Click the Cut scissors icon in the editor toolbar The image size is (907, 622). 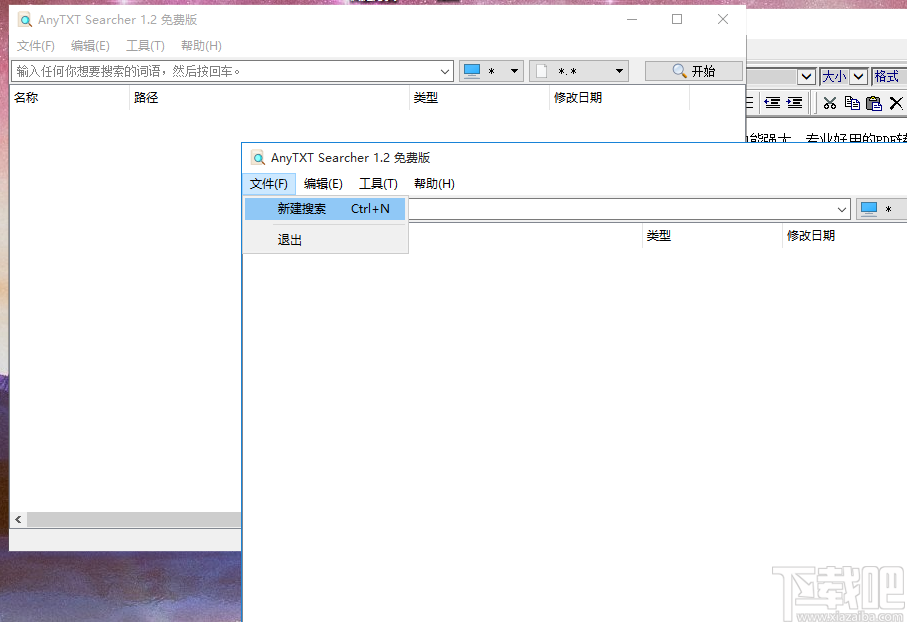[x=830, y=103]
